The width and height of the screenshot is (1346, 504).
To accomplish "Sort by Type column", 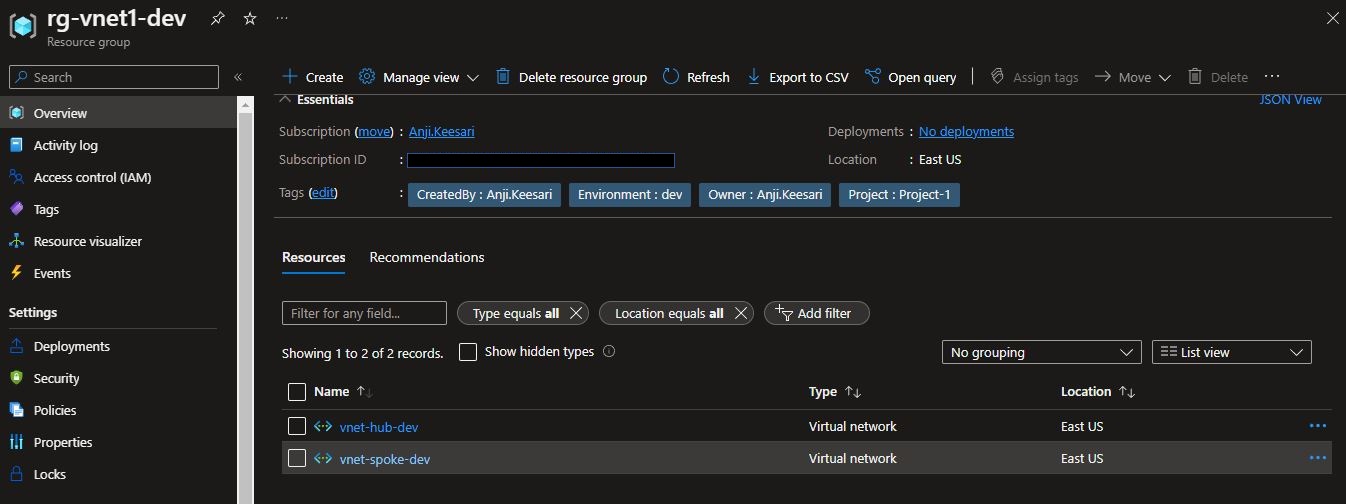I will tap(835, 392).
